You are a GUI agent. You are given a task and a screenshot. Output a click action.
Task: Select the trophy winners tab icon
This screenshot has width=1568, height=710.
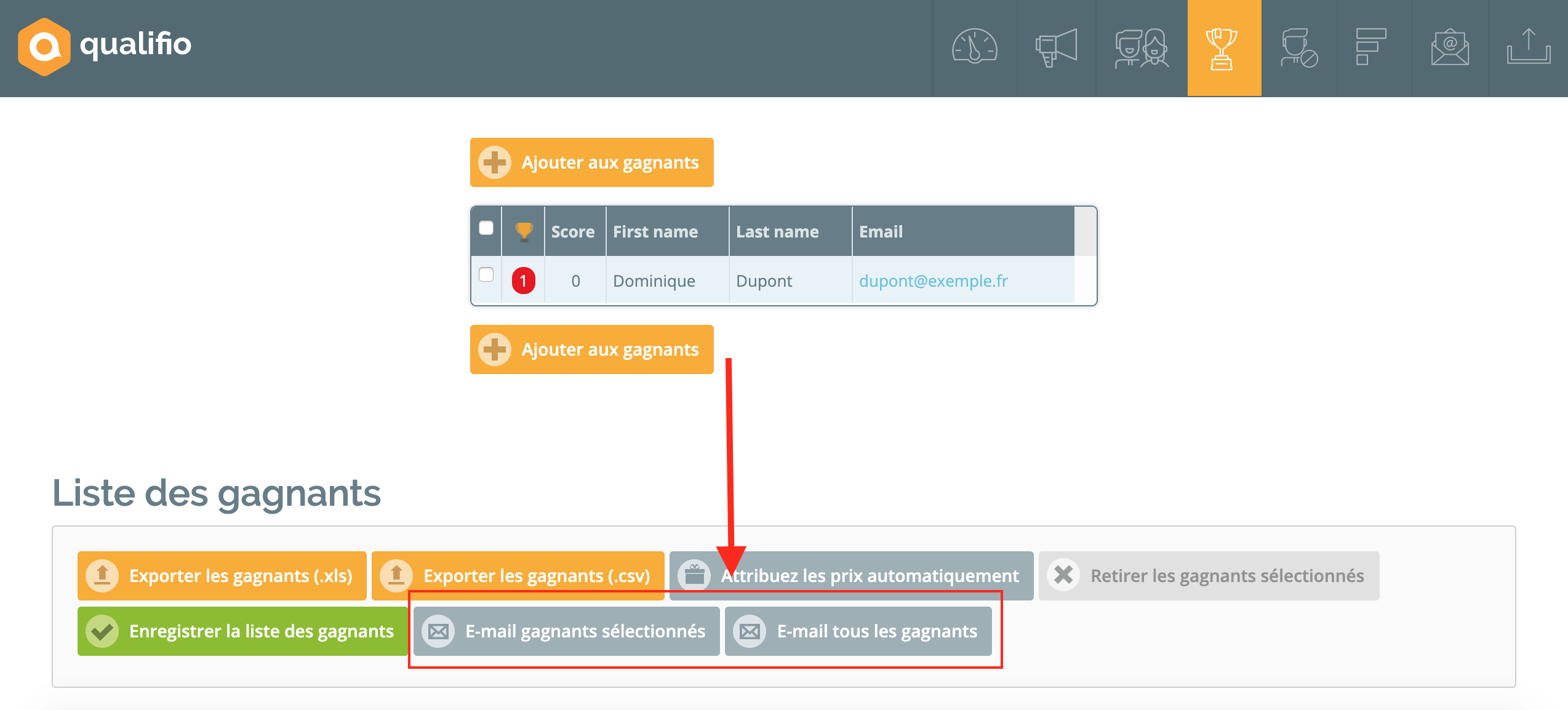pos(1224,48)
